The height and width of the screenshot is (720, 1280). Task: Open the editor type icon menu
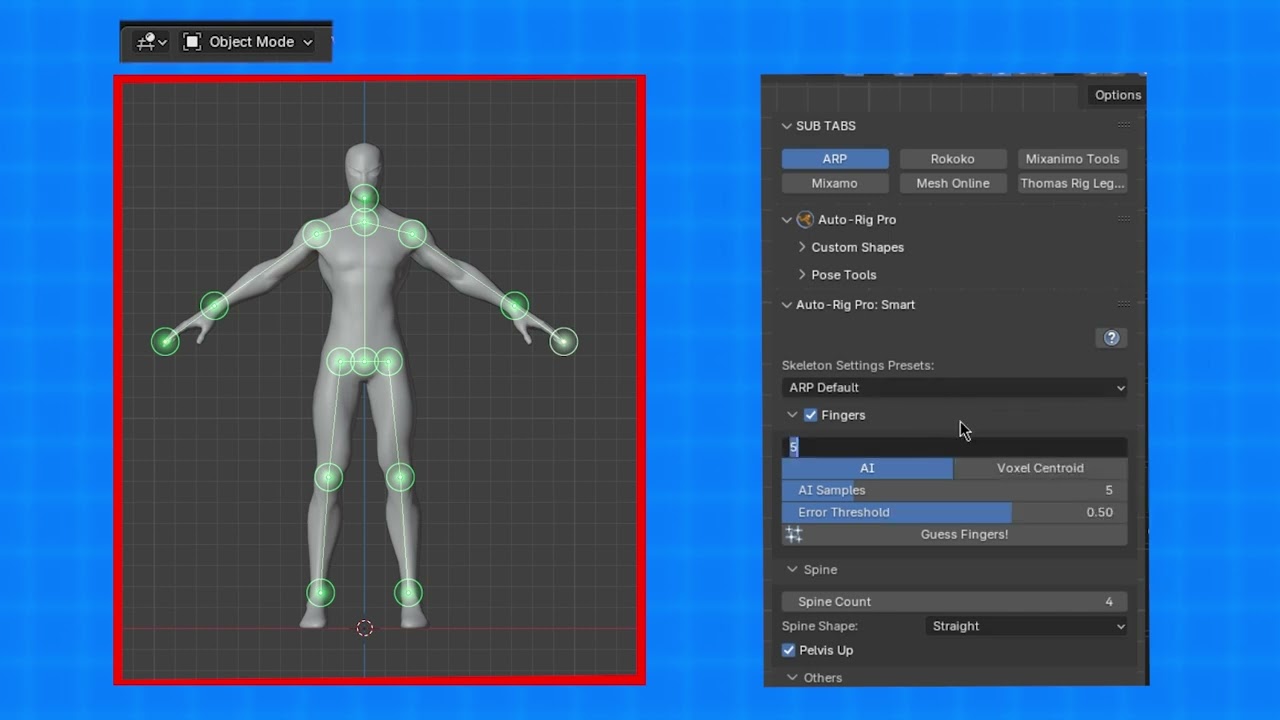point(151,42)
